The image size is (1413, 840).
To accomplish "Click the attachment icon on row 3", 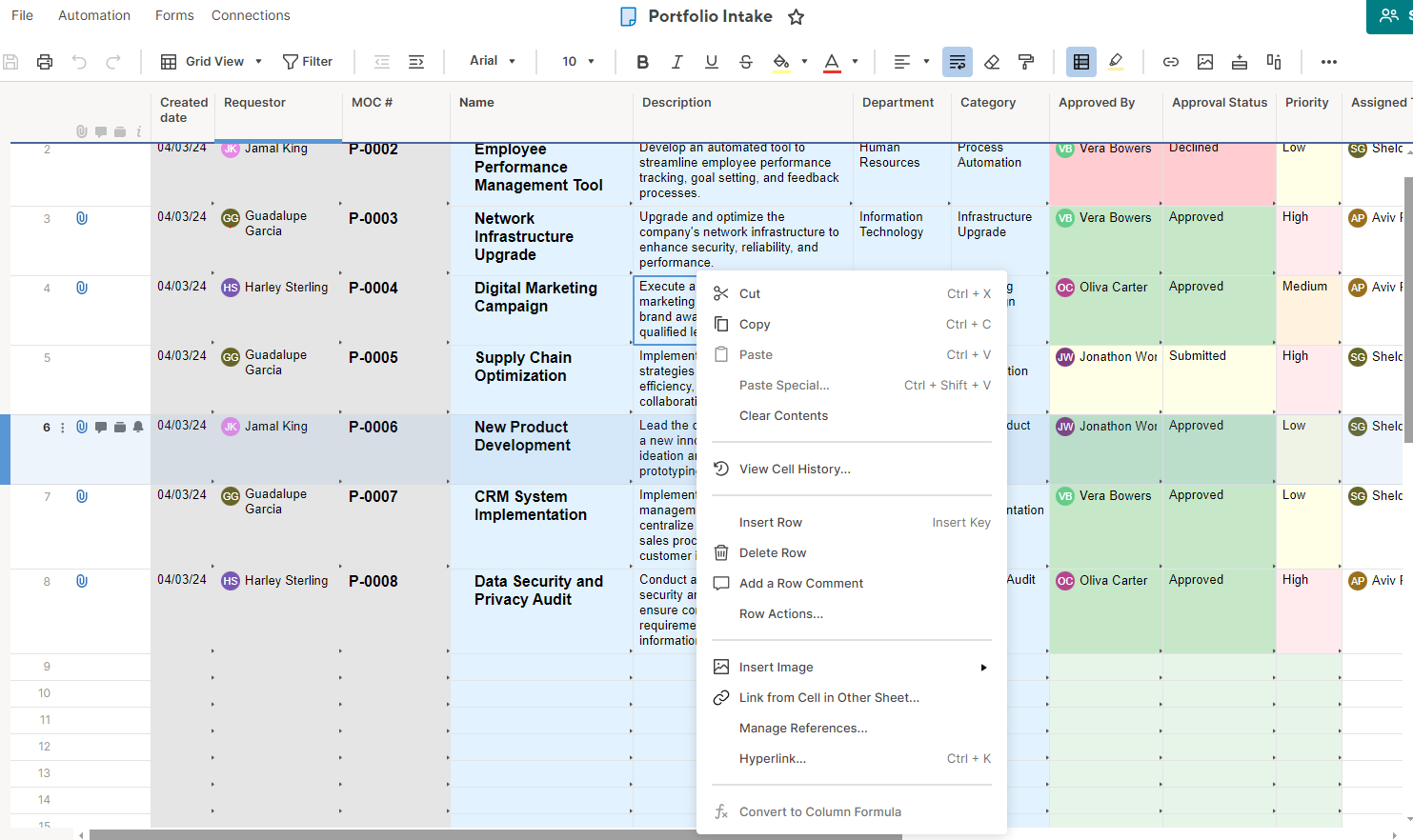I will (82, 218).
